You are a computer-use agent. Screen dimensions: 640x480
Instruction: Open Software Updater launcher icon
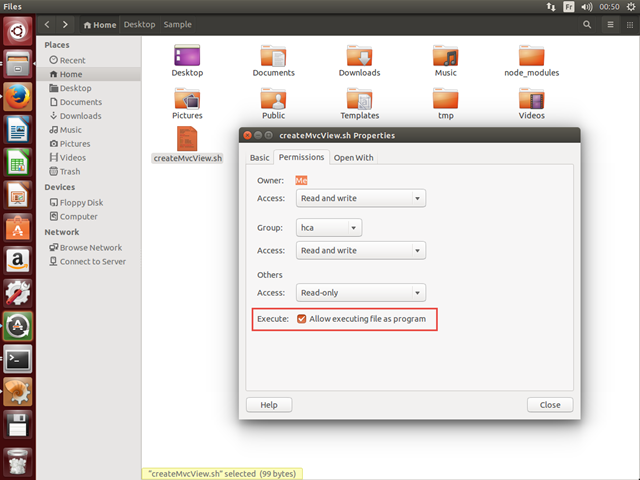[x=18, y=326]
